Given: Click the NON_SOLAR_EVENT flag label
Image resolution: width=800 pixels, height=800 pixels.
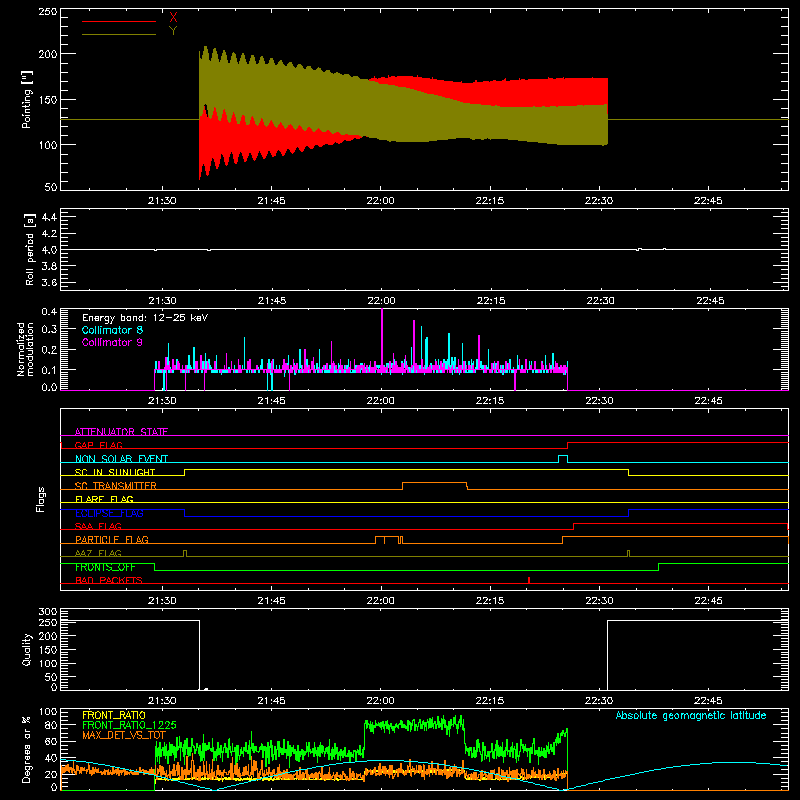Looking at the screenshot, I should (121, 459).
